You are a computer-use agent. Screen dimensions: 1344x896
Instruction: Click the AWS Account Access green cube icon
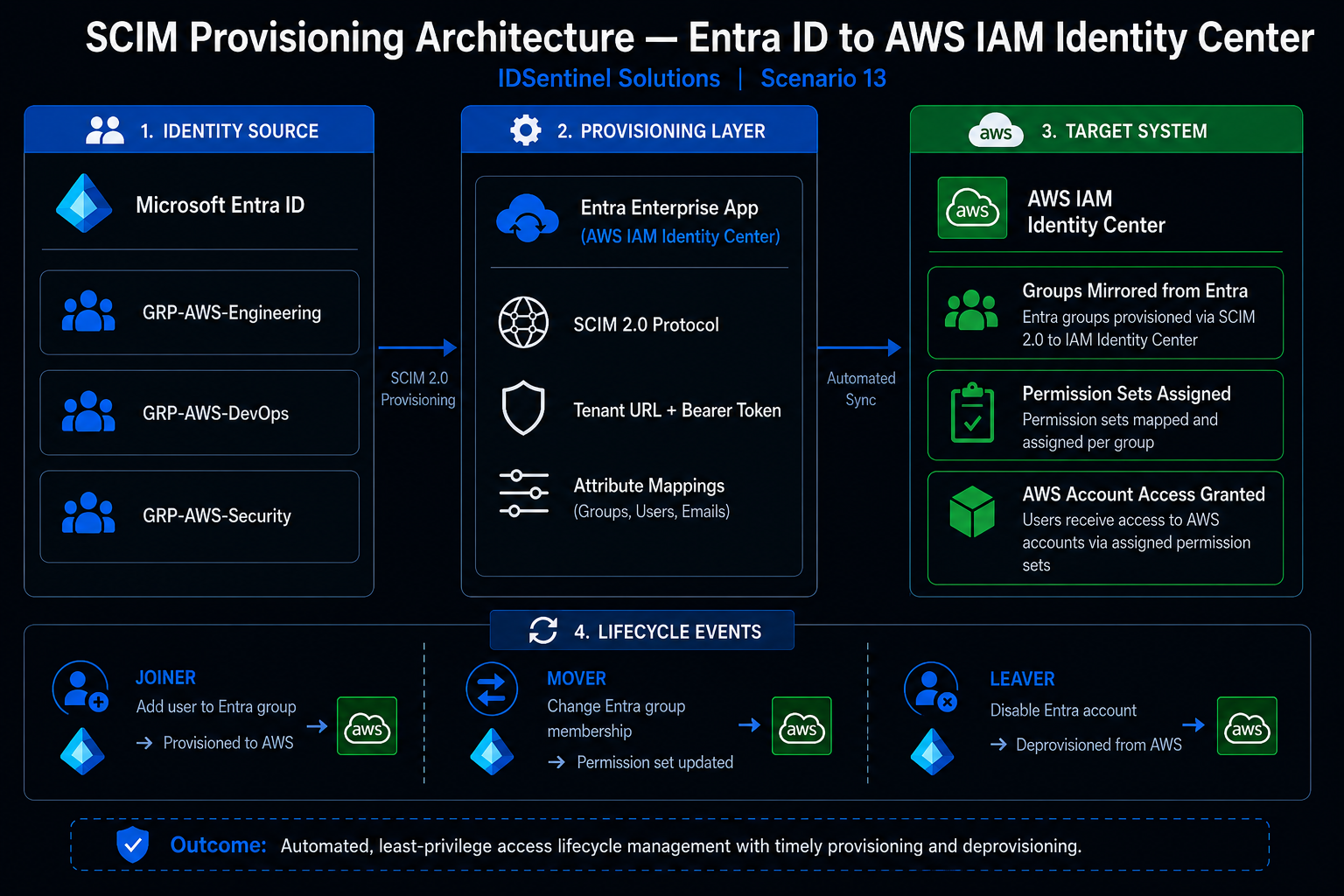point(972,512)
